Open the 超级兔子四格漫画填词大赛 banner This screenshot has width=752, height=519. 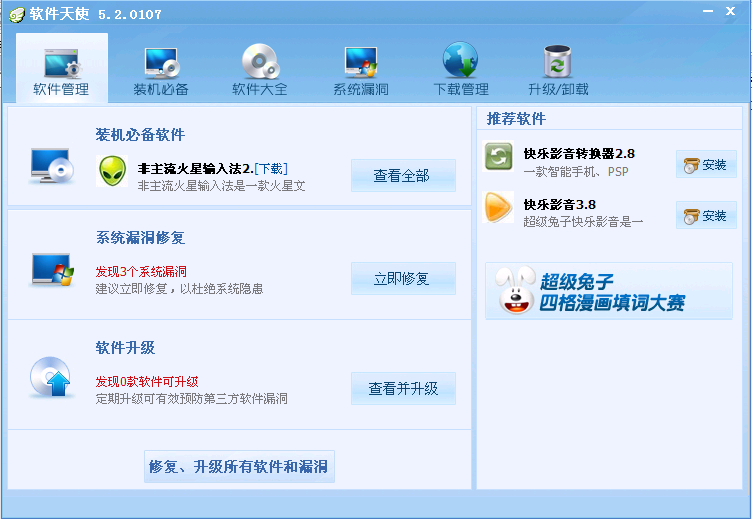609,291
